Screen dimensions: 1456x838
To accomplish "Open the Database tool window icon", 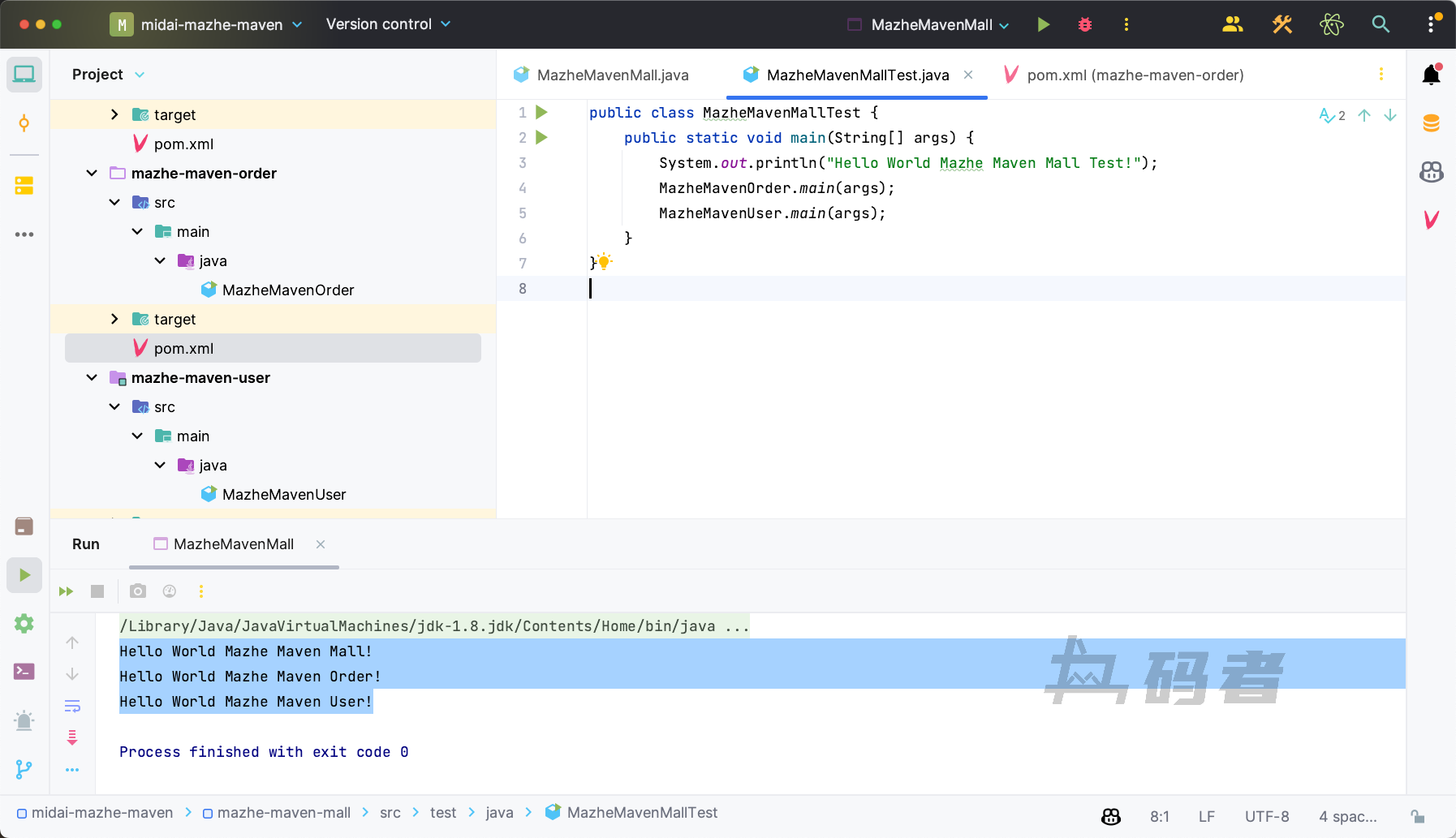I will (1431, 123).
